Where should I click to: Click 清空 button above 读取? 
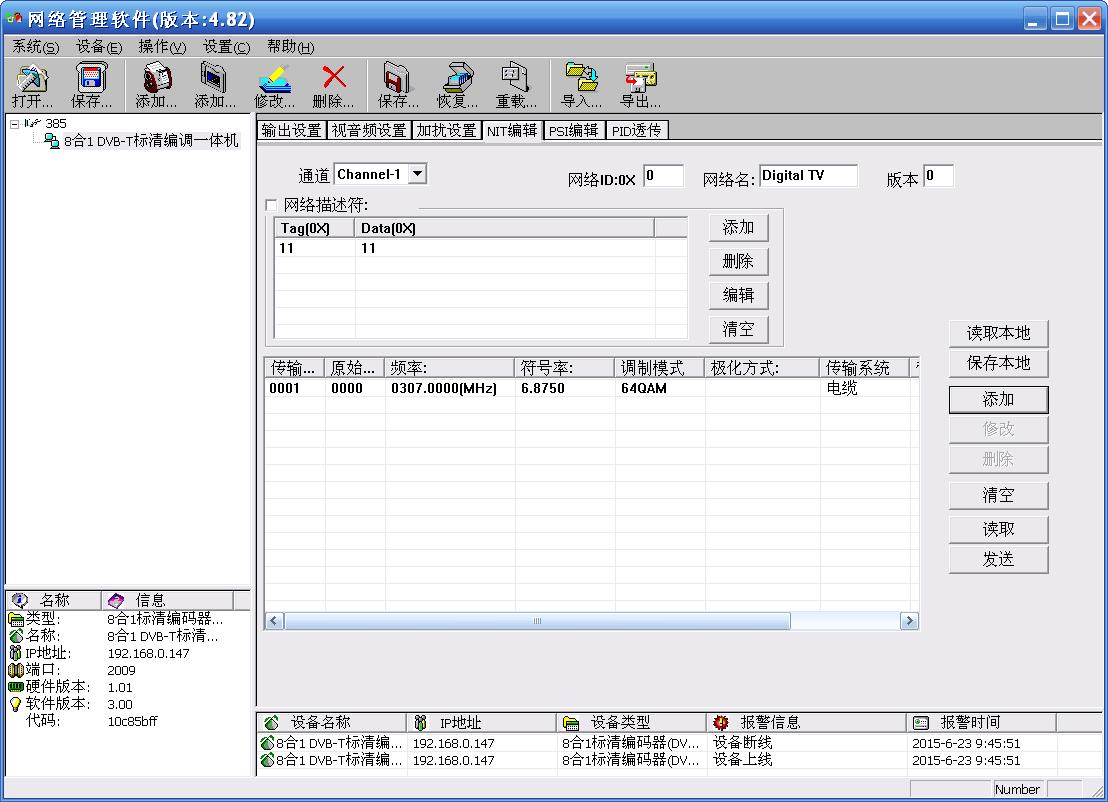pyautogui.click(x=998, y=495)
